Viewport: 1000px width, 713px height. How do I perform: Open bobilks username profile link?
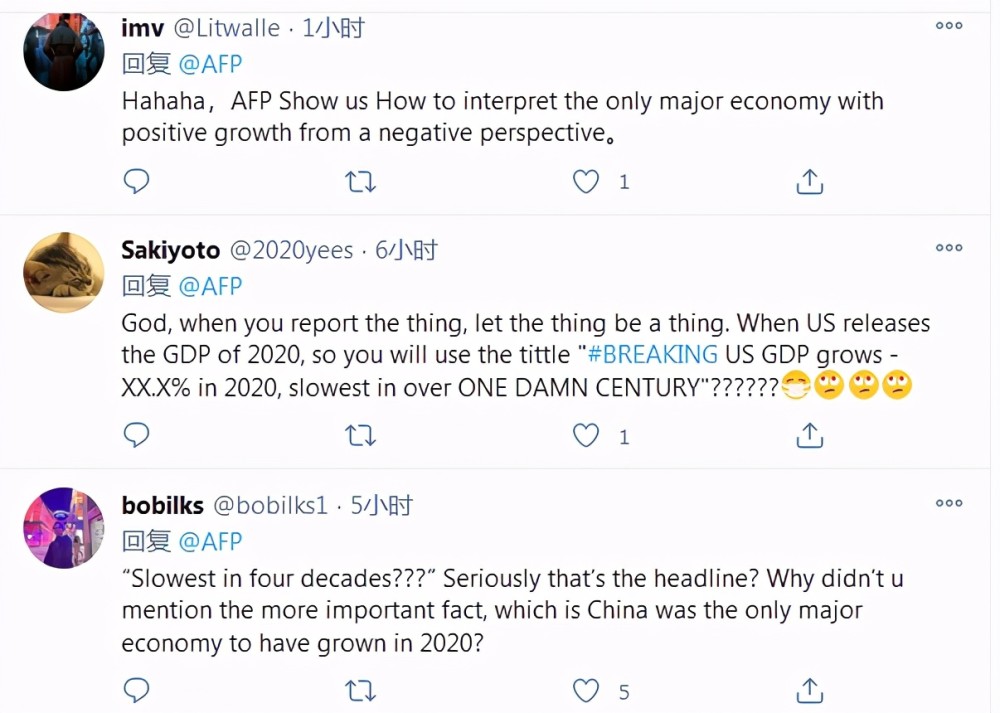162,505
